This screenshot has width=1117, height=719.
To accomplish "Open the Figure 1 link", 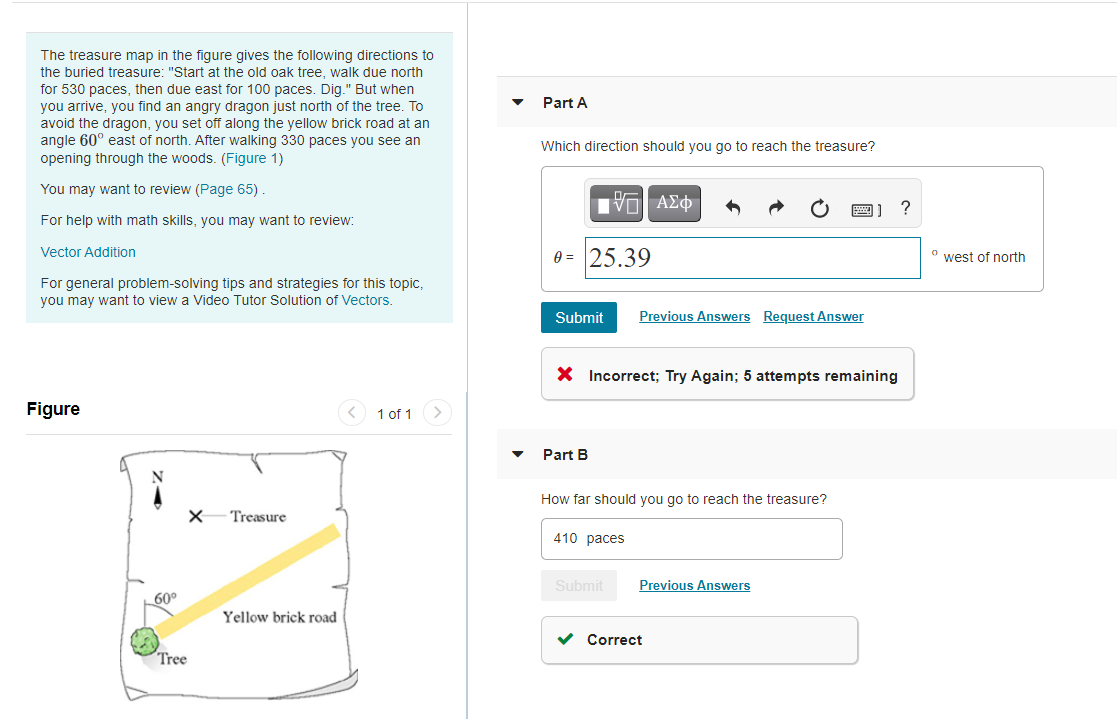I will pyautogui.click(x=251, y=157).
